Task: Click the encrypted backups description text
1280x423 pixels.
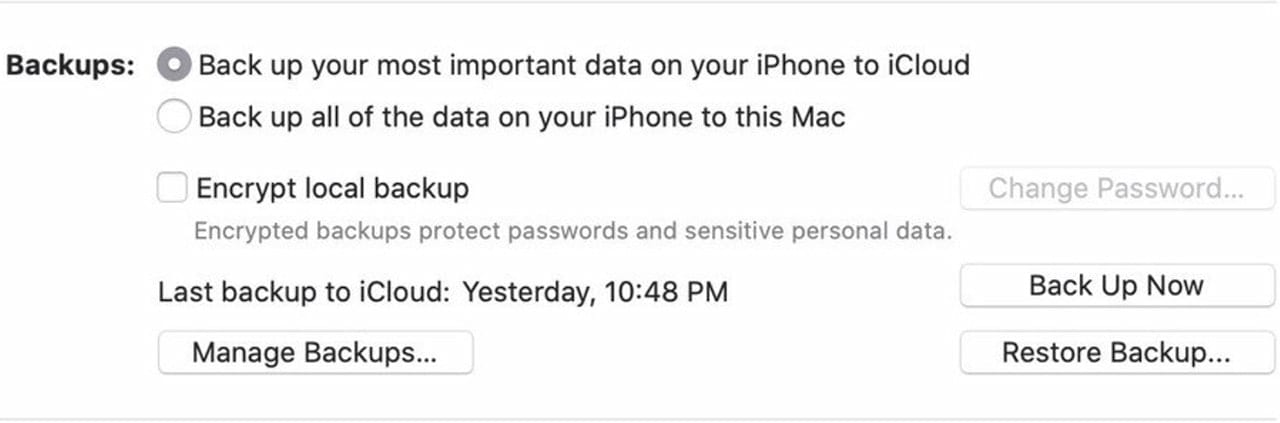Action: (572, 231)
